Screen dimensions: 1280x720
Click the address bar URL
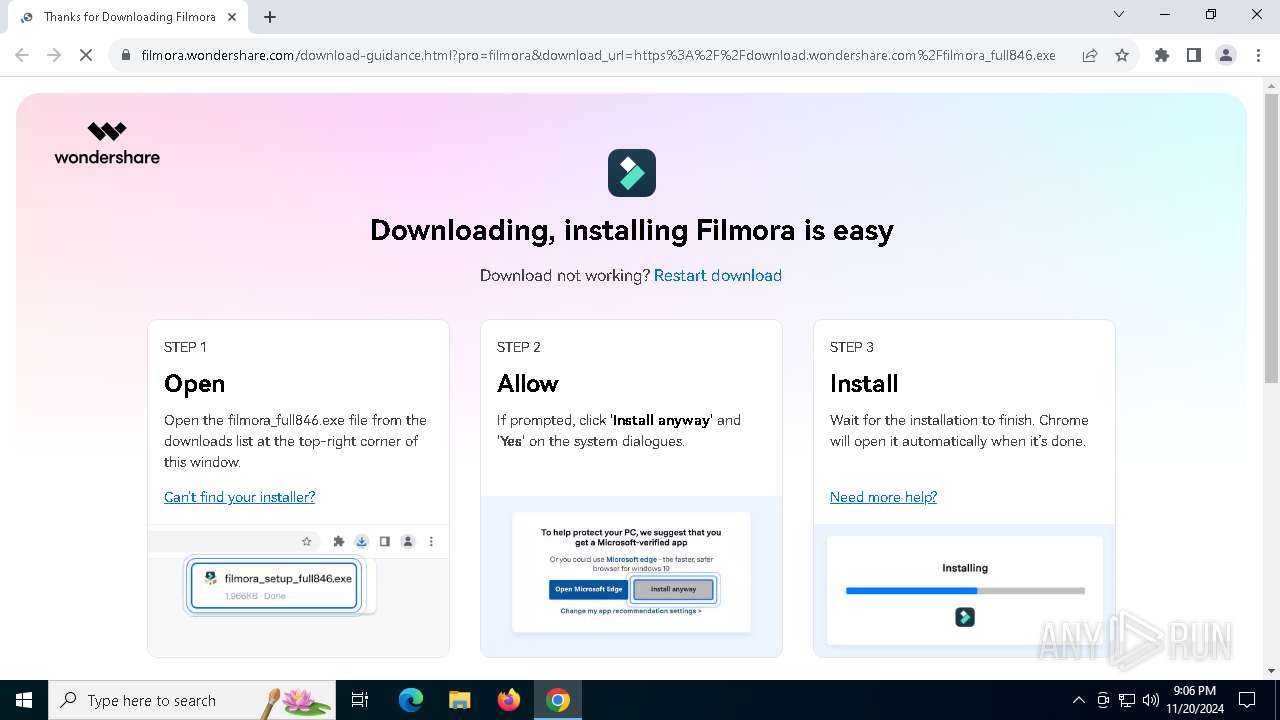pos(598,55)
